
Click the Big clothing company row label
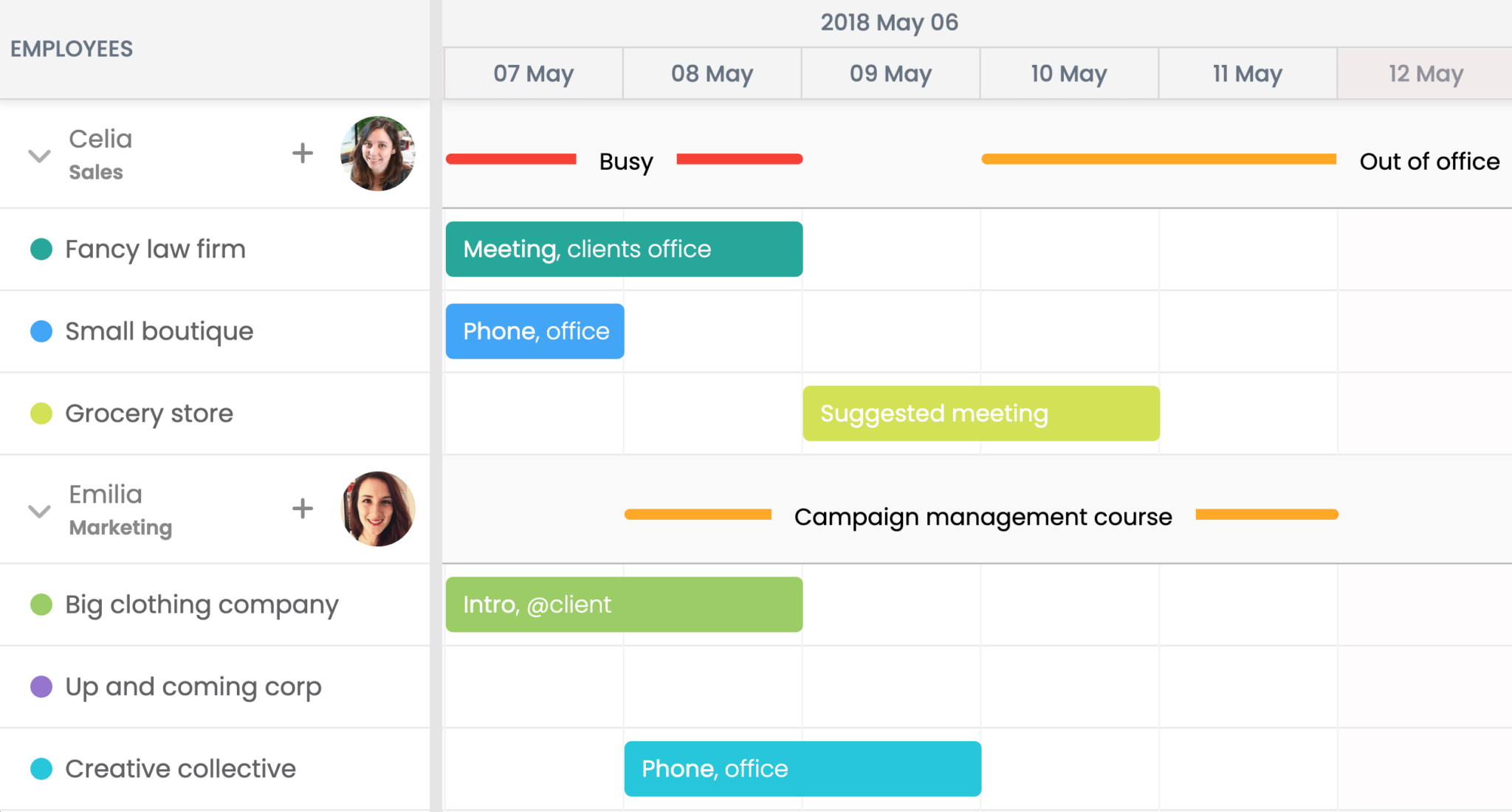coord(202,605)
